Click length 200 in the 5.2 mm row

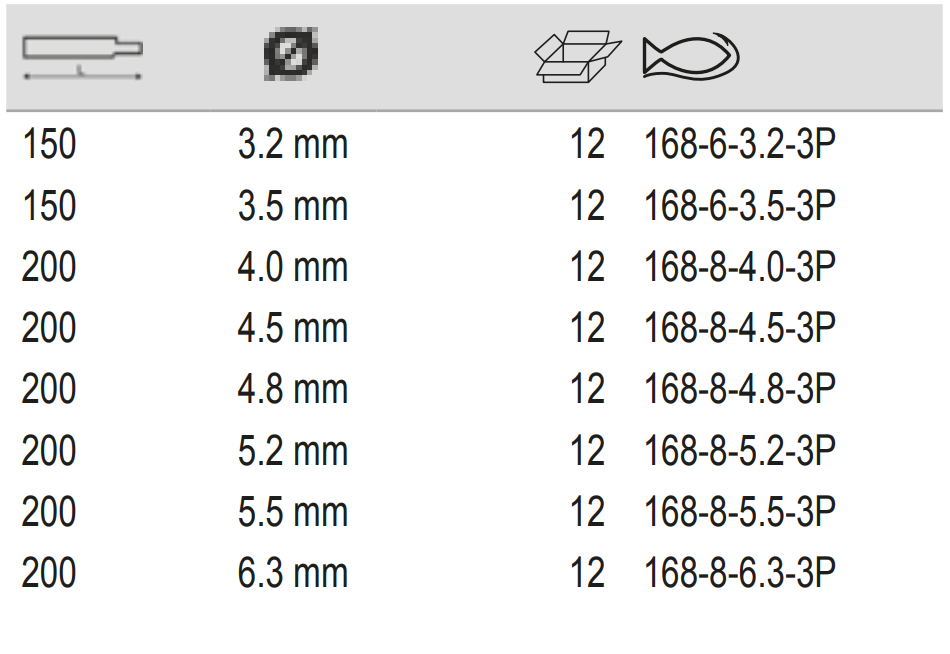[x=49, y=451]
